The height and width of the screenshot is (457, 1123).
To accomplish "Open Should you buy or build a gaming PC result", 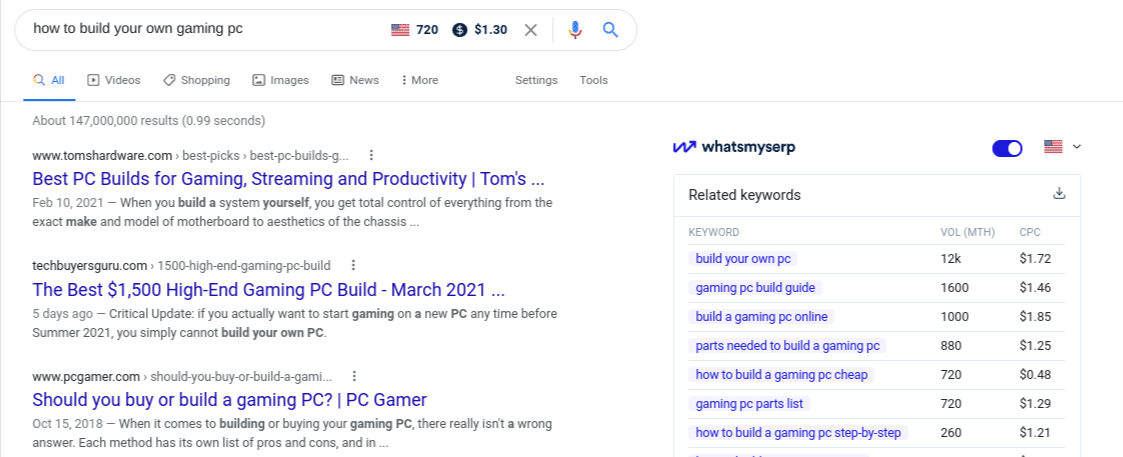I will click(229, 400).
